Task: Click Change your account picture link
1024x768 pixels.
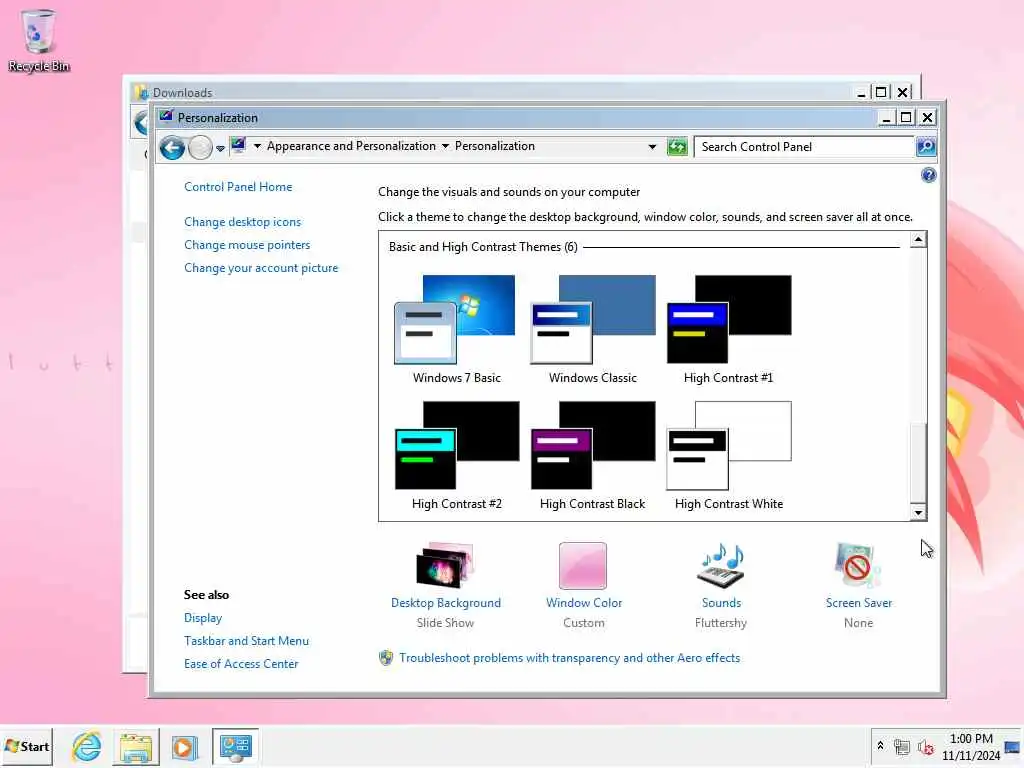Action: 261,268
